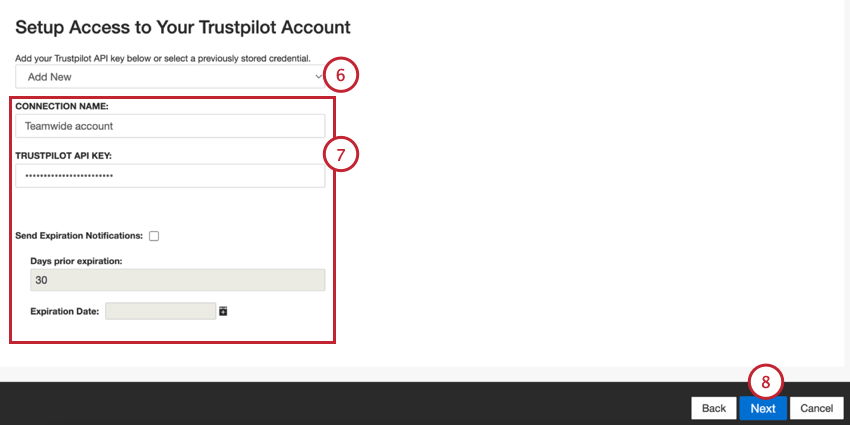Click into the Trustpilot API Key field
Image resolution: width=850 pixels, height=425 pixels.
pyautogui.click(x=170, y=176)
